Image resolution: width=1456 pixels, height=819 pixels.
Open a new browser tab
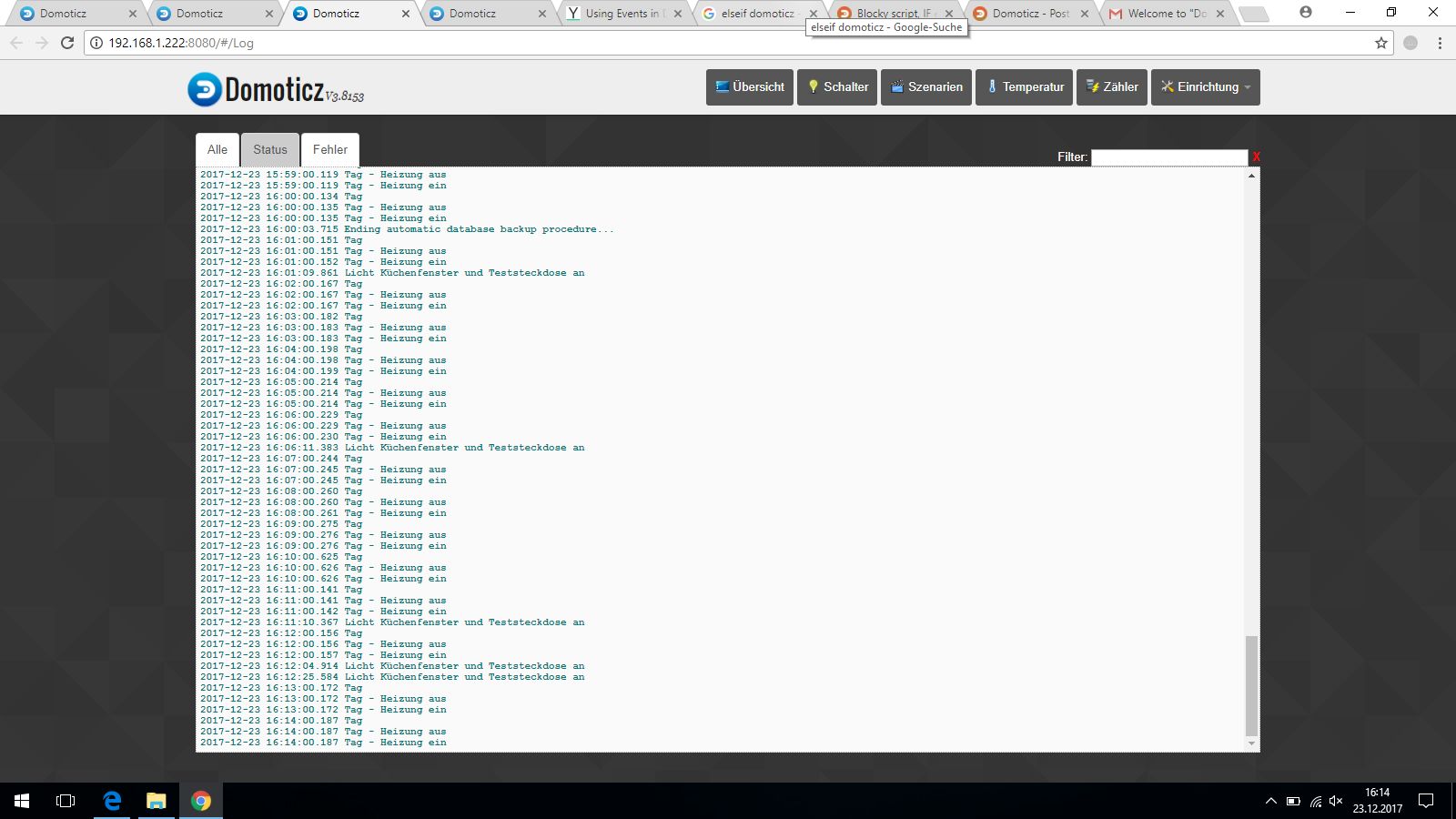tap(1253, 14)
